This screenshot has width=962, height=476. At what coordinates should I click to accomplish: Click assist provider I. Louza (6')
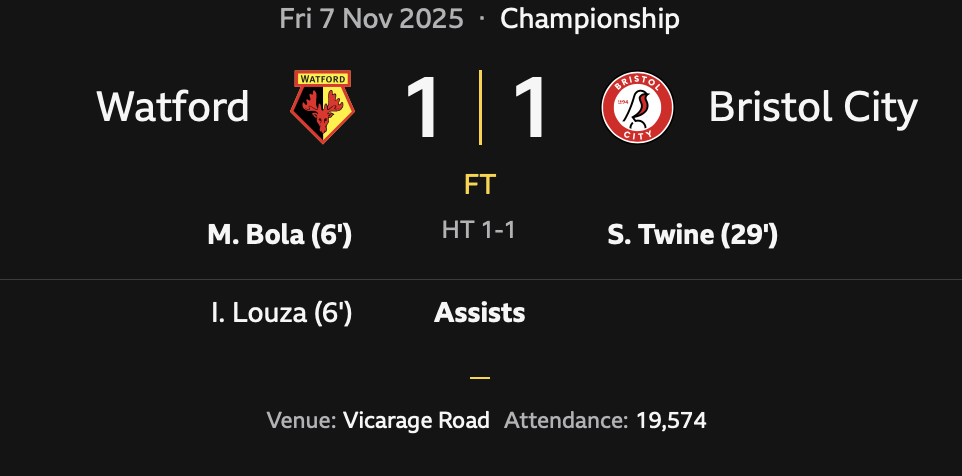click(x=281, y=313)
